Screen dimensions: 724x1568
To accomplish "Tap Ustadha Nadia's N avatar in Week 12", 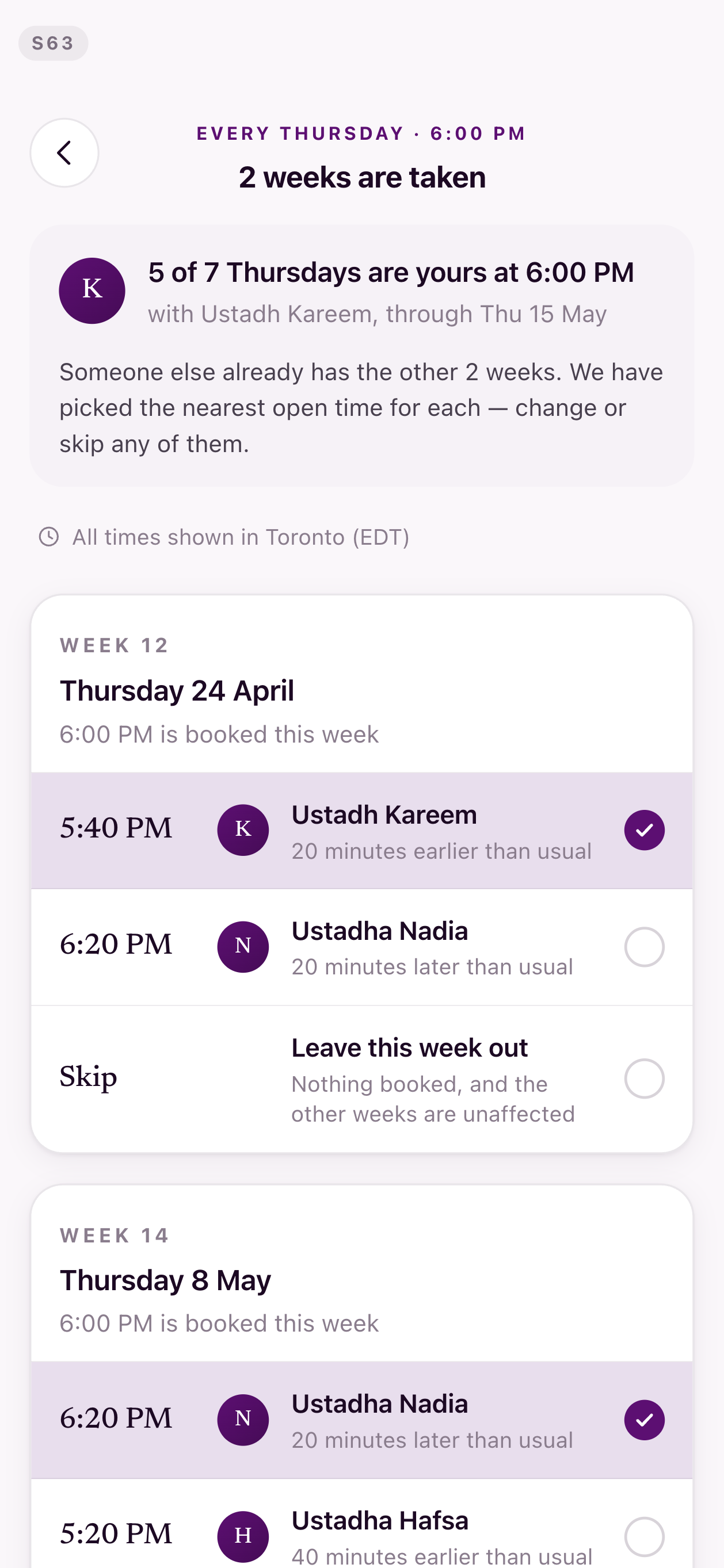I will [x=243, y=947].
